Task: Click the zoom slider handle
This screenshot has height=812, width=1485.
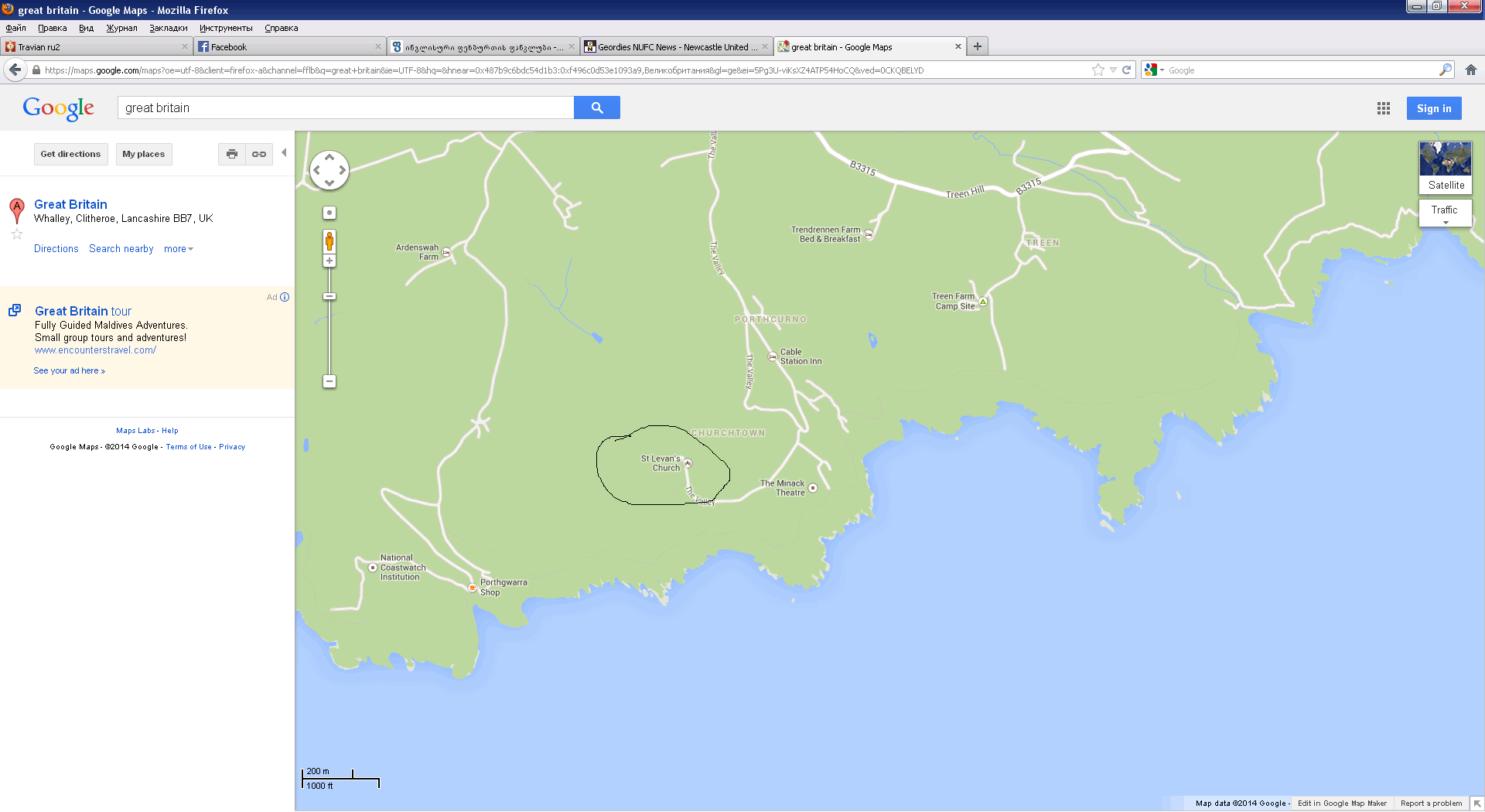Action: pos(329,296)
